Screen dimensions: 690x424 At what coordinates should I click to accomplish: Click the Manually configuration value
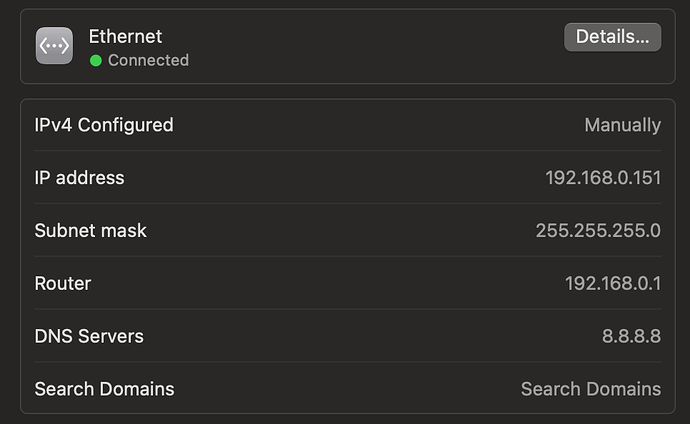point(622,125)
